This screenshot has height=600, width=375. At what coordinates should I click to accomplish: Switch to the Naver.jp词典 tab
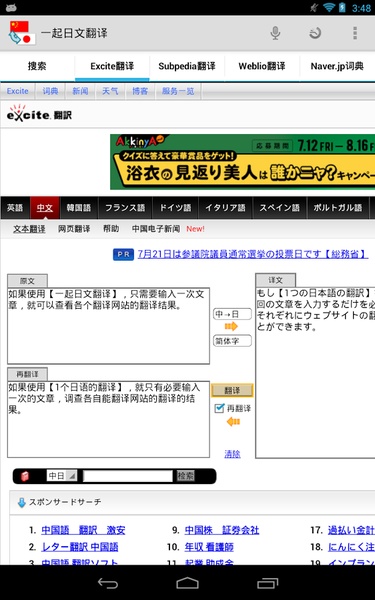coord(337,66)
